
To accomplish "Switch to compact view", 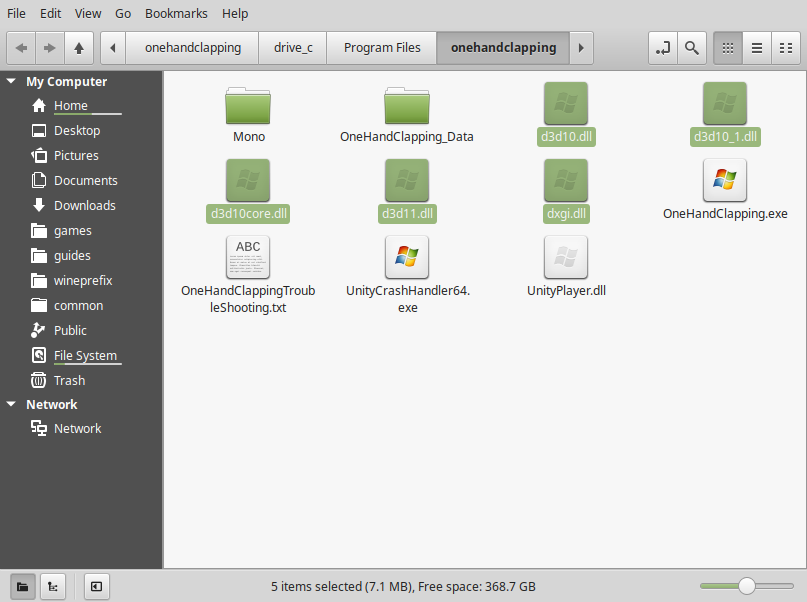I will (x=786, y=48).
